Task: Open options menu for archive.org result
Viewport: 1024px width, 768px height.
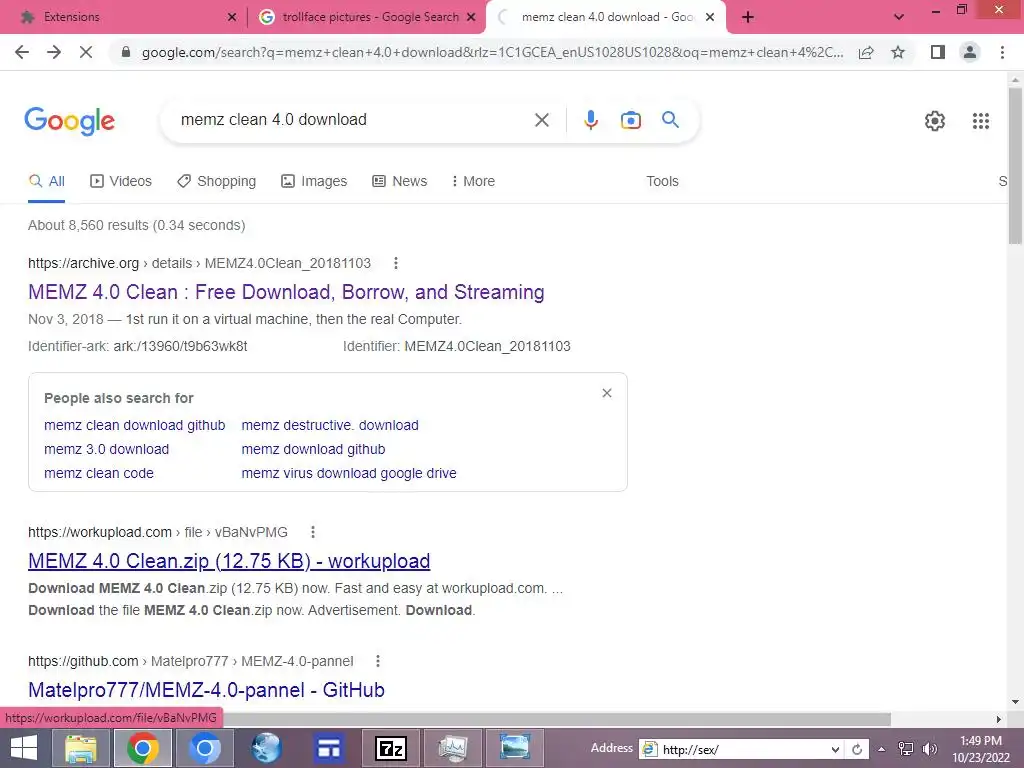Action: (396, 263)
